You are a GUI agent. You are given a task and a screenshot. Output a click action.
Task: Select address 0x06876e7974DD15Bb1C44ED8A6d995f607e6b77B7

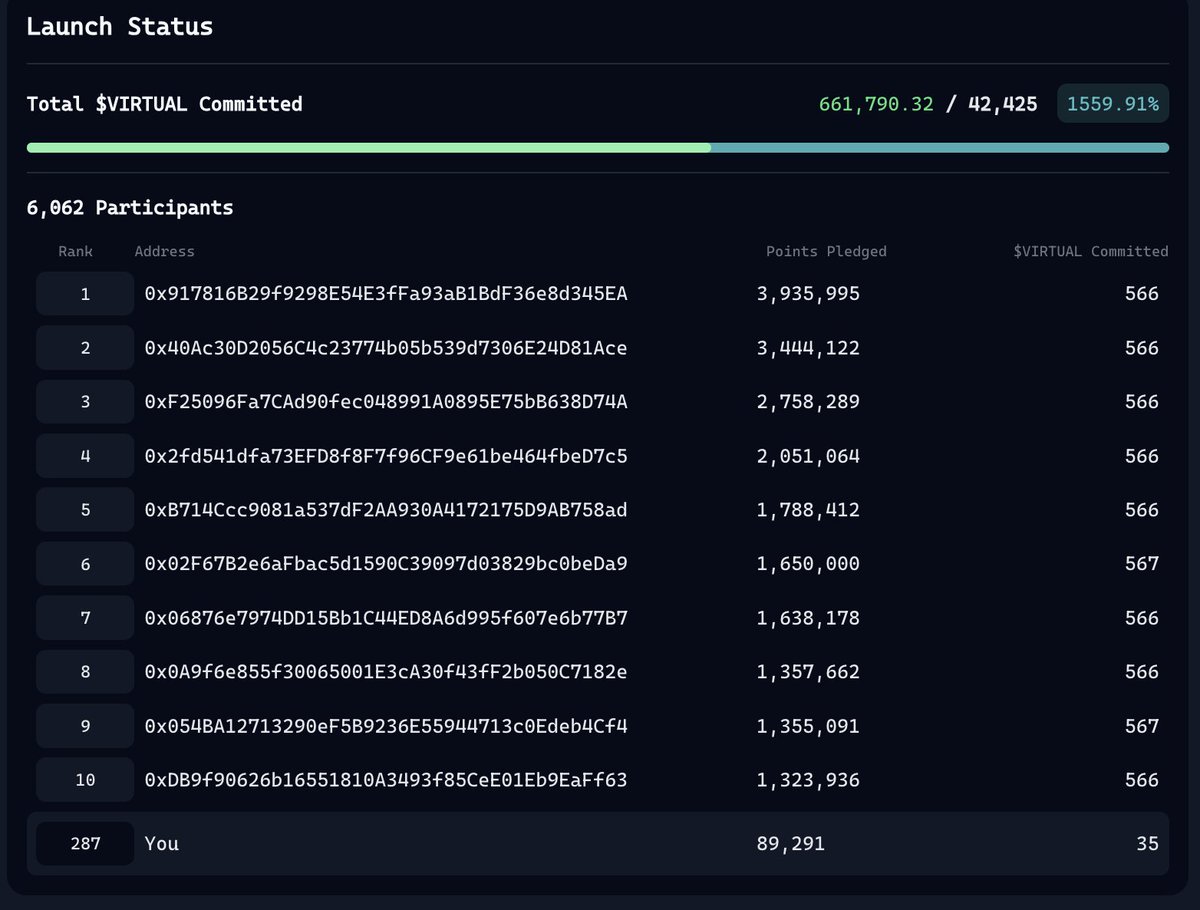coord(386,618)
